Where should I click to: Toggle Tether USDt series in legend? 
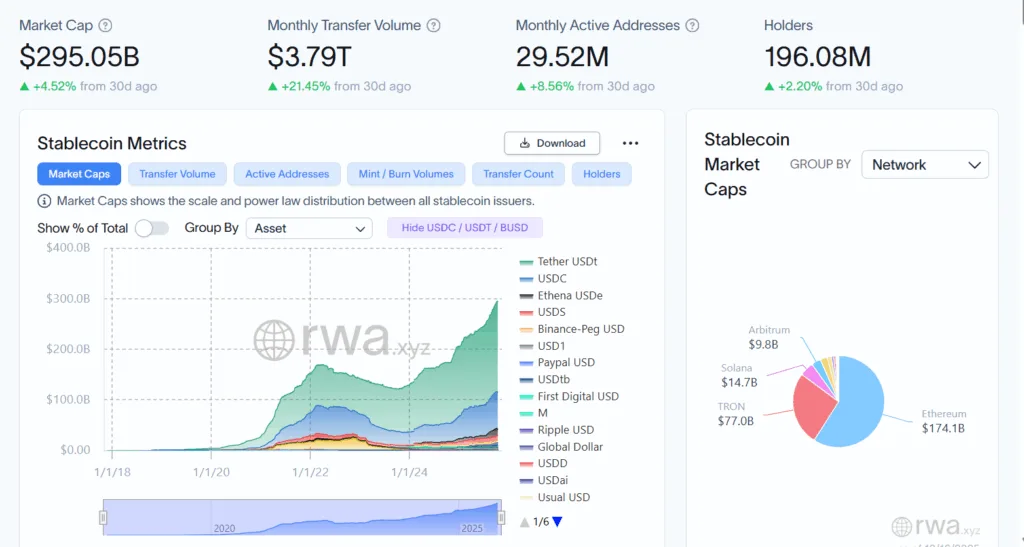pos(566,262)
